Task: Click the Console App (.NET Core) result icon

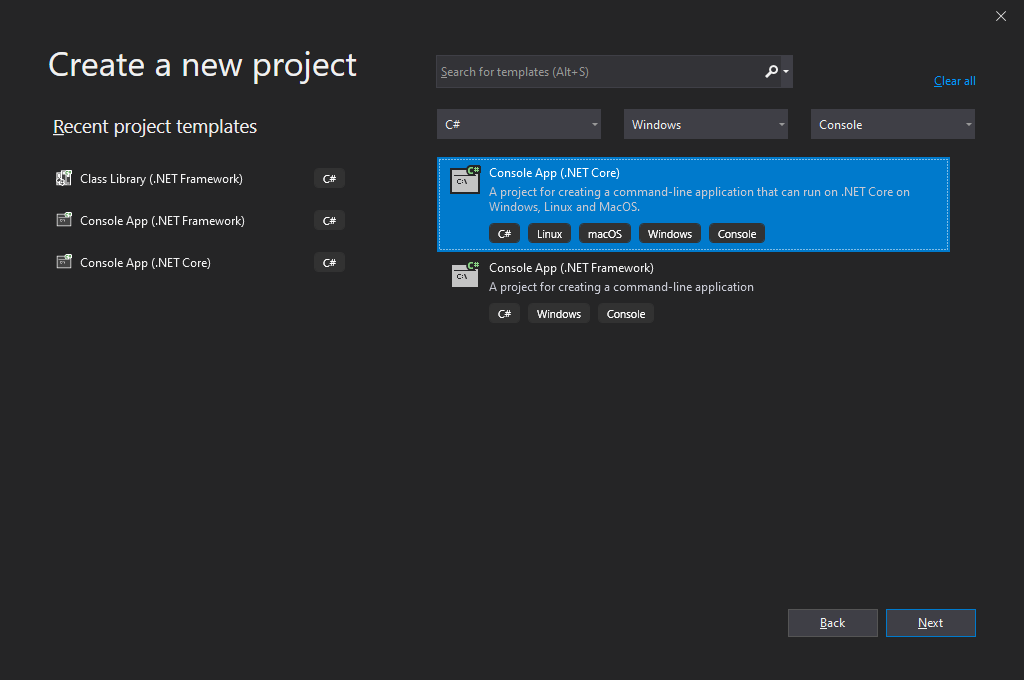Action: click(465, 180)
